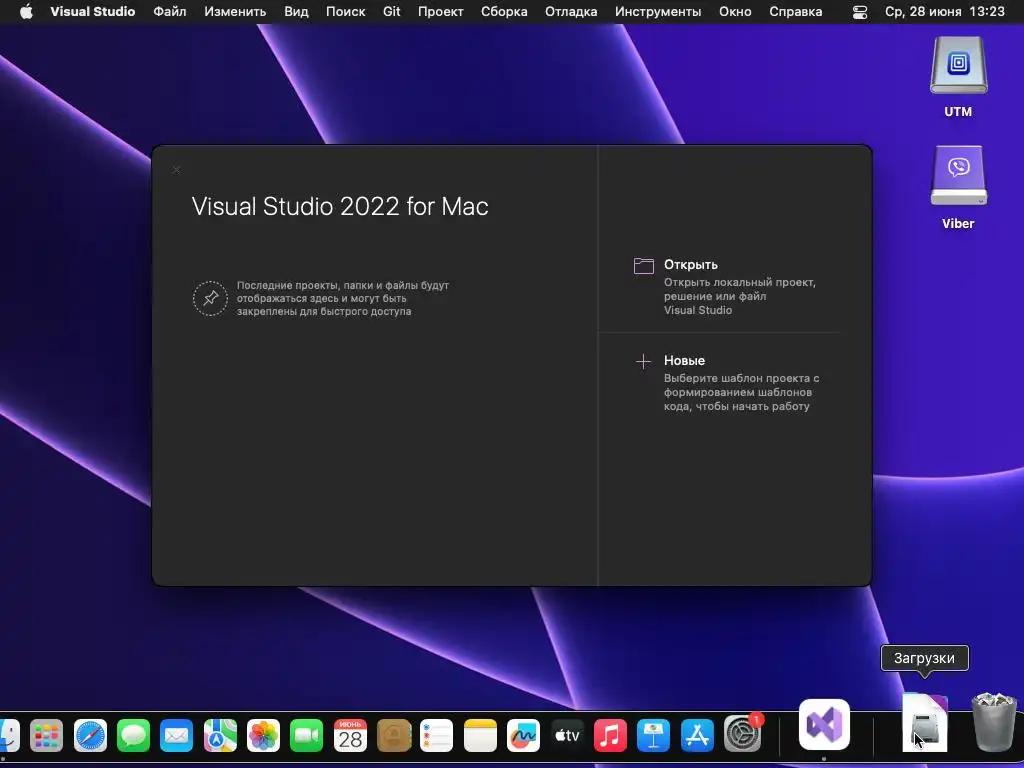Open the Инструменты menu
This screenshot has width=1024, height=768.
click(x=658, y=11)
